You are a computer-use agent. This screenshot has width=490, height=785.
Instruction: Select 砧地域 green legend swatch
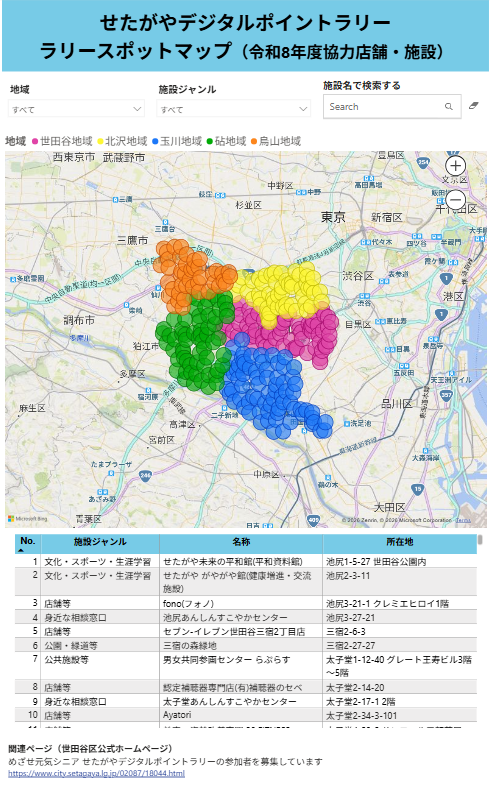click(x=210, y=142)
